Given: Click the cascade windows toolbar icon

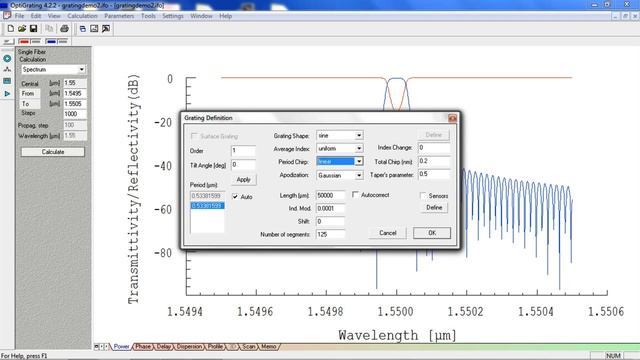Looking at the screenshot, I should tap(82, 29).
